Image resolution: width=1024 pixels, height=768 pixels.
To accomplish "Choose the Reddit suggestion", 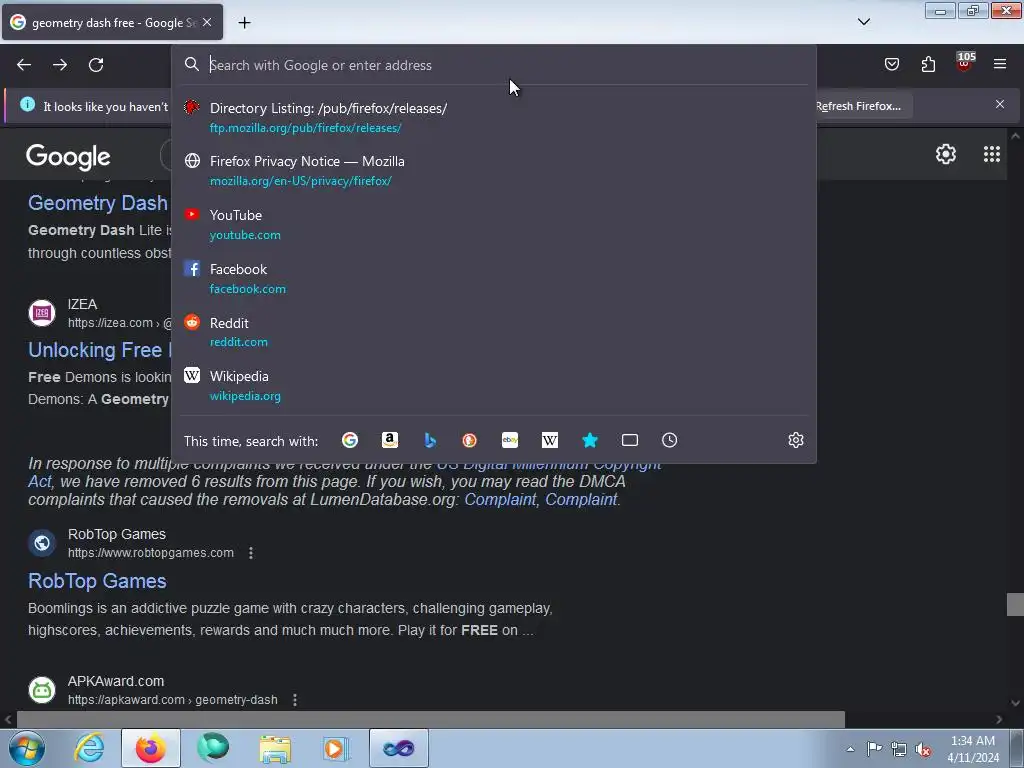I will click(x=494, y=332).
